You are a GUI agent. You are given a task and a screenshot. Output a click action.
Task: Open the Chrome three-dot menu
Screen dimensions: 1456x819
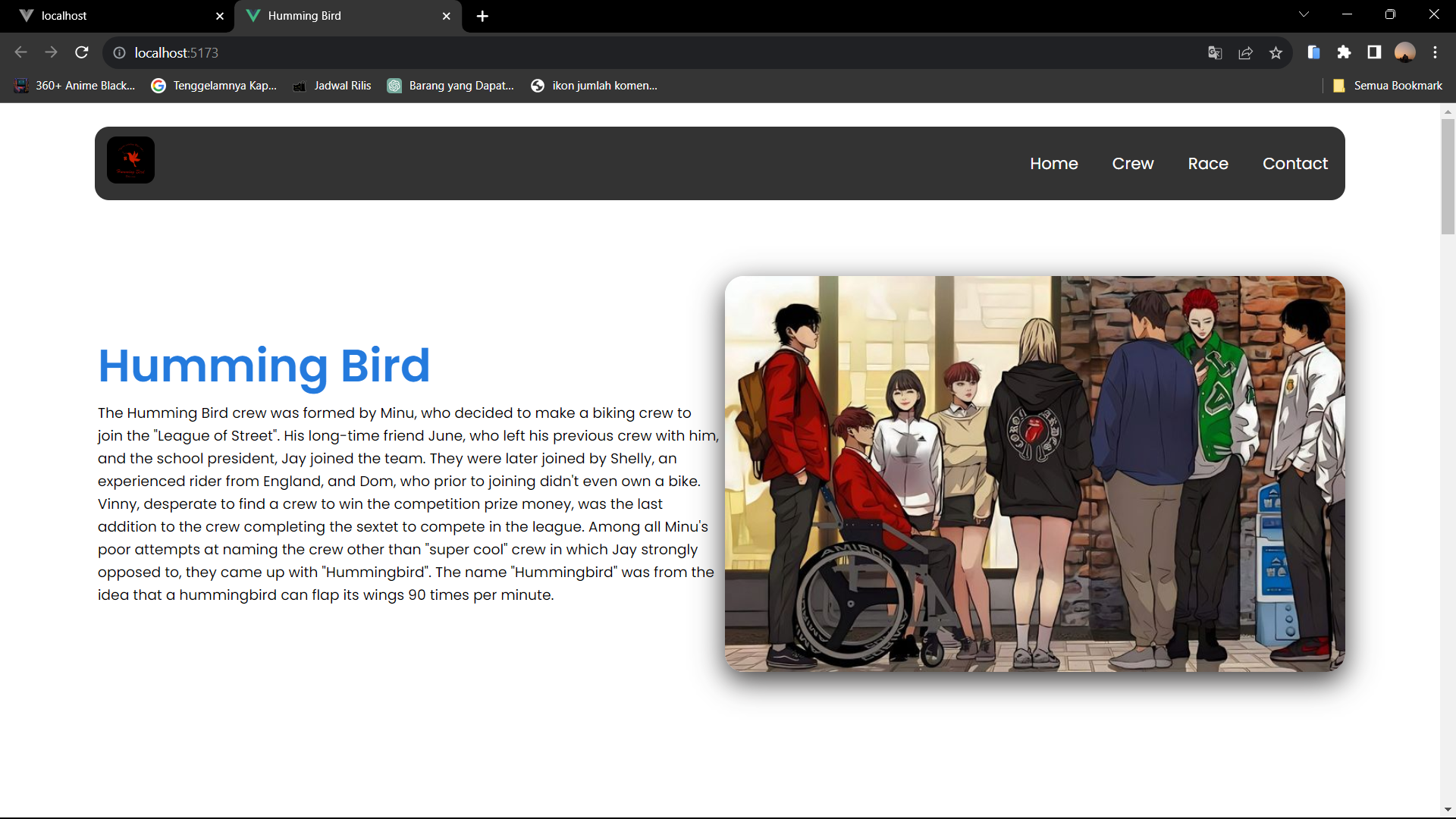tap(1435, 52)
